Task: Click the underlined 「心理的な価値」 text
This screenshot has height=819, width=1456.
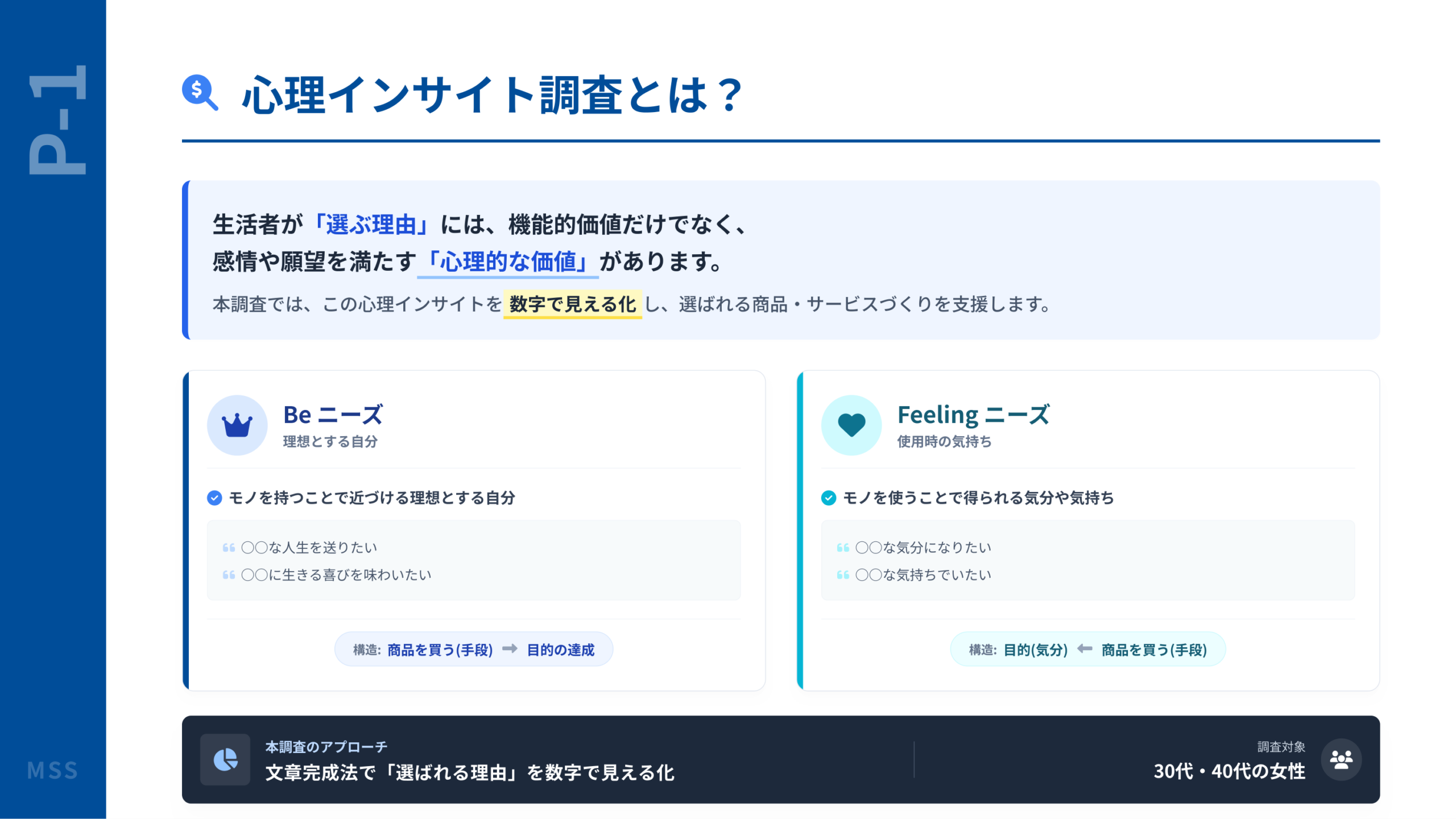Action: [507, 262]
